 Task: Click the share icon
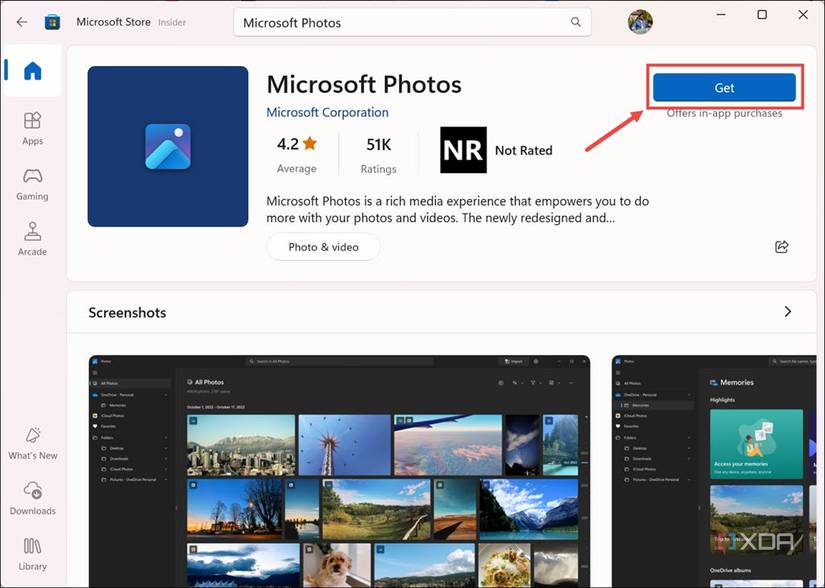pyautogui.click(x=782, y=247)
